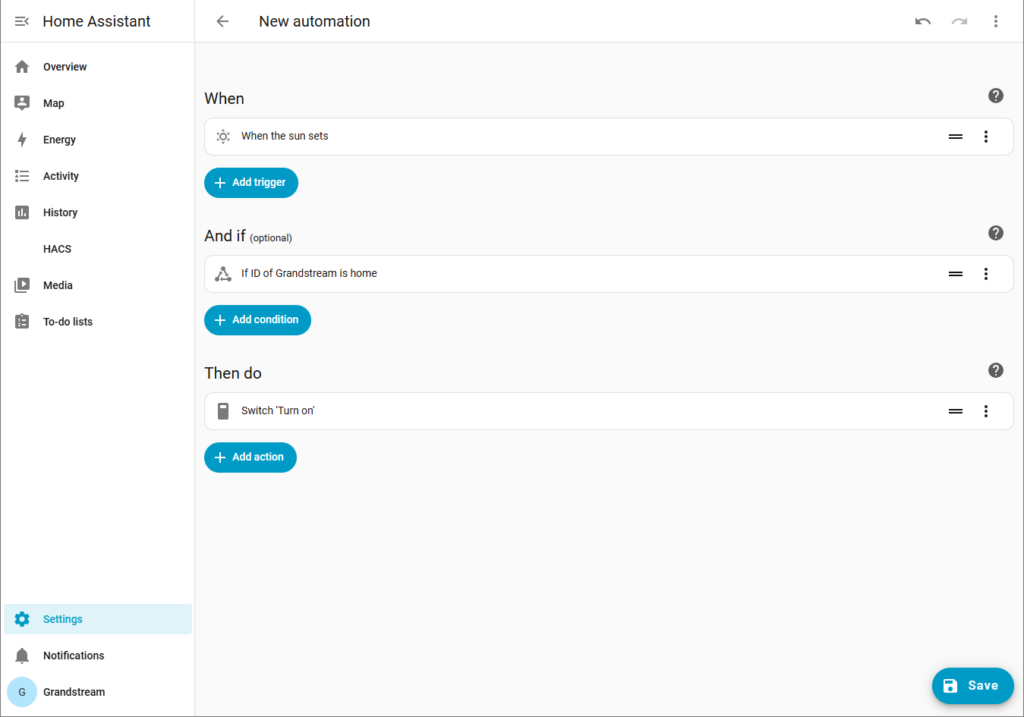
Task: Open the Map page
Action: click(x=98, y=103)
